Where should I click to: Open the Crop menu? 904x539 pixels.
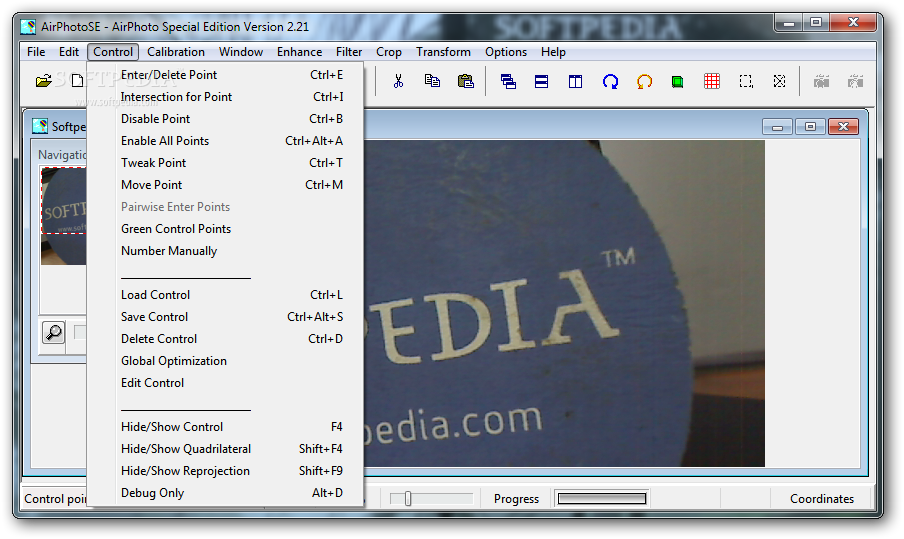[x=389, y=52]
